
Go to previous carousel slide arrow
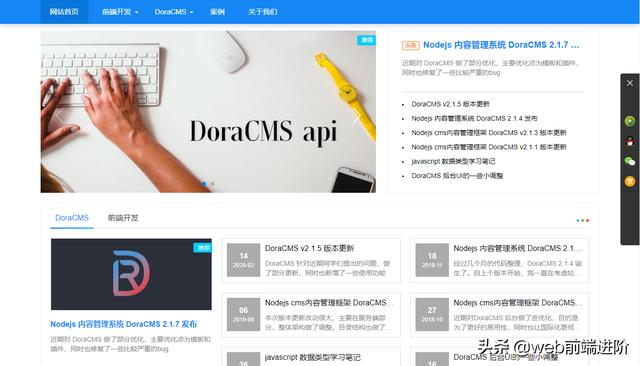pos(60,118)
